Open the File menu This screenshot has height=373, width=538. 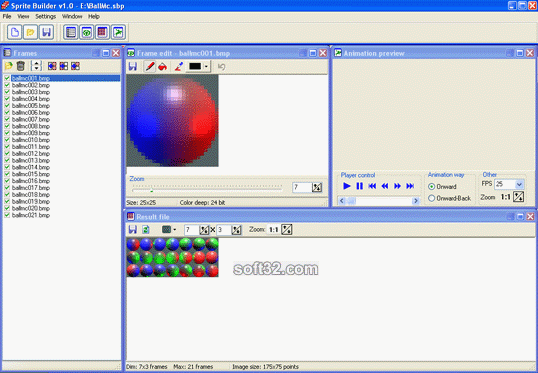tap(7, 16)
